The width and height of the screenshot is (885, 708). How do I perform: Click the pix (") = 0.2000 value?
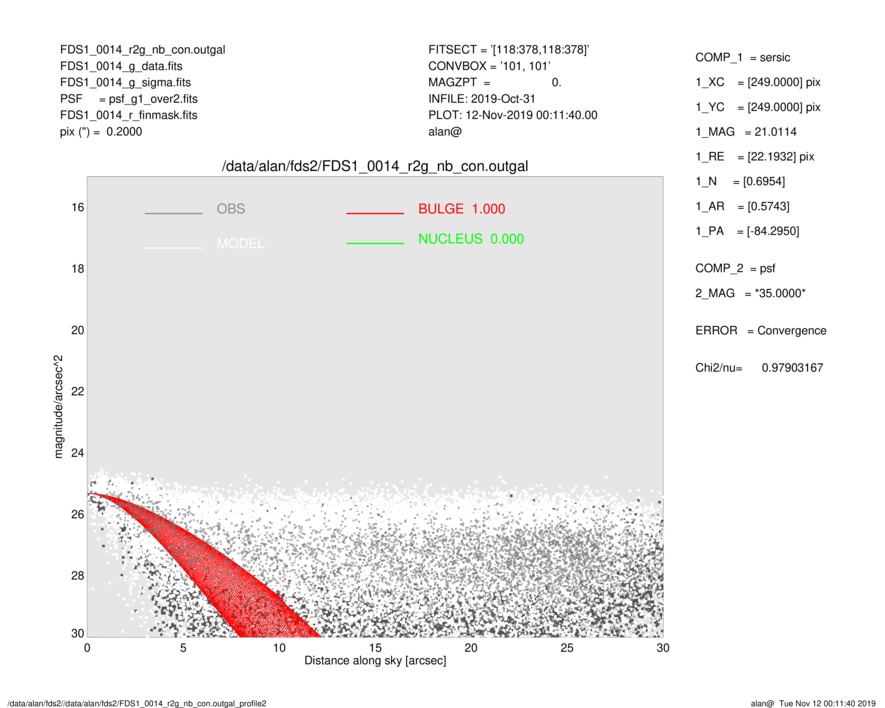click(x=101, y=132)
